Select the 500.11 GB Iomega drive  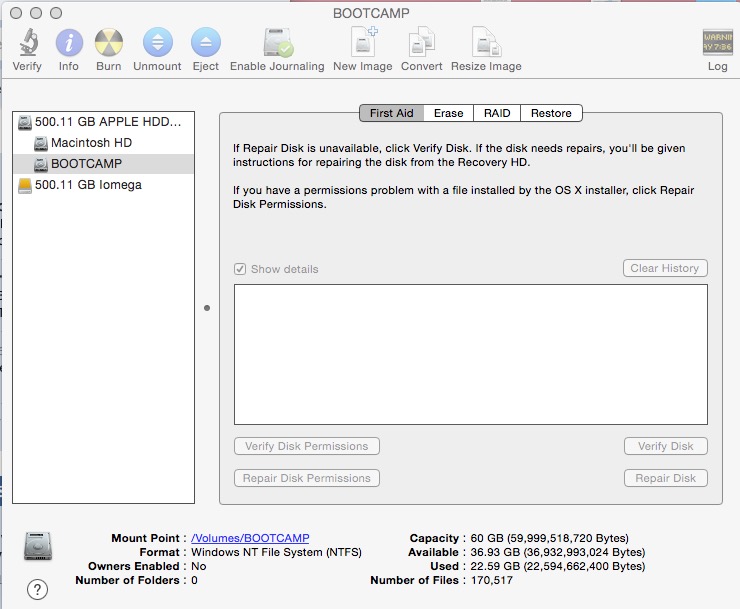(103, 185)
